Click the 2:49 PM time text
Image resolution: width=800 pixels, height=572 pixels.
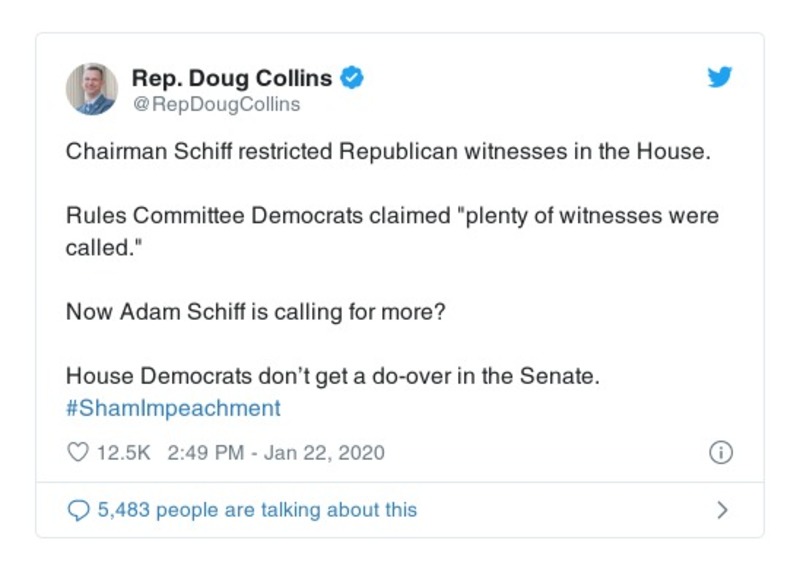click(x=205, y=452)
